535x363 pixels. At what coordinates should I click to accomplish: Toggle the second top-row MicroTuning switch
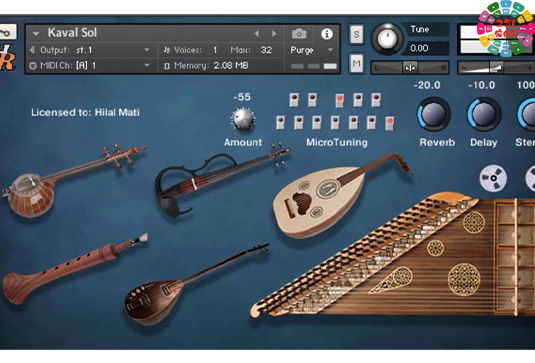coord(312,100)
